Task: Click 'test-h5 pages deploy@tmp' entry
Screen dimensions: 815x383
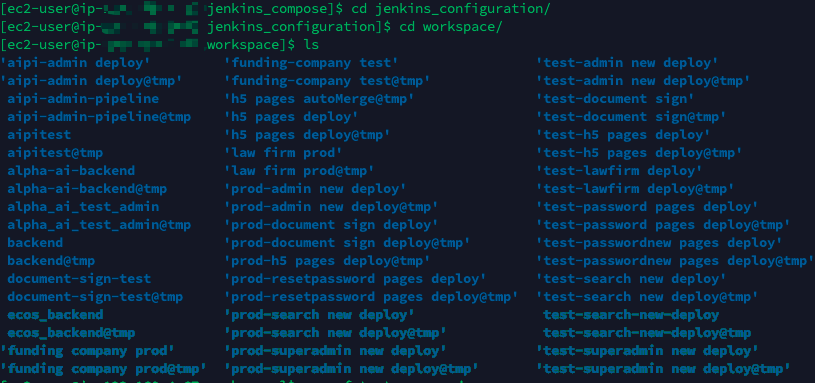Action: tap(639, 153)
